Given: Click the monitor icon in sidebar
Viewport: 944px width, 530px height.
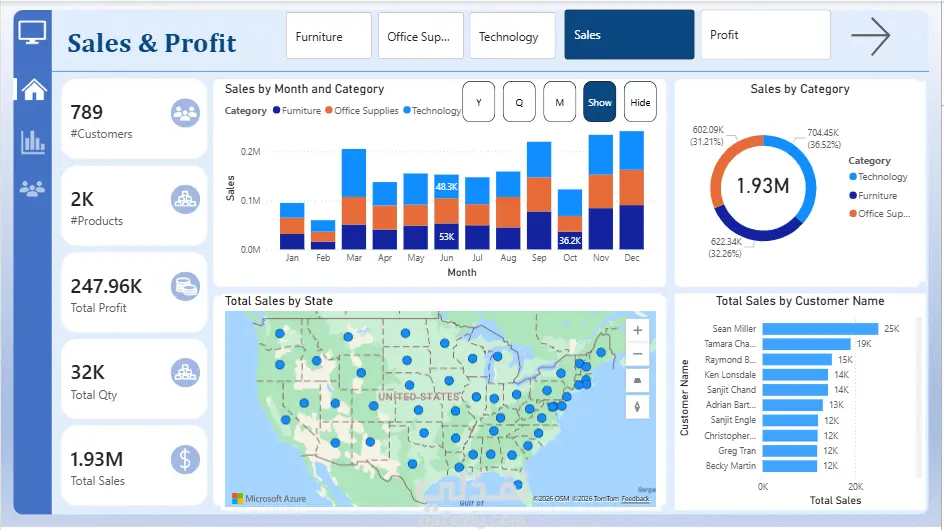Looking at the screenshot, I should click(x=33, y=31).
